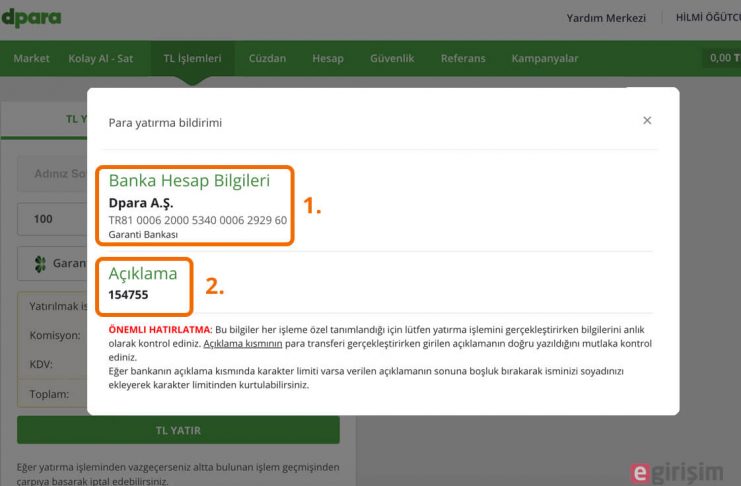The width and height of the screenshot is (741, 486).
Task: Click the dpara logo
Action: tap(31, 18)
